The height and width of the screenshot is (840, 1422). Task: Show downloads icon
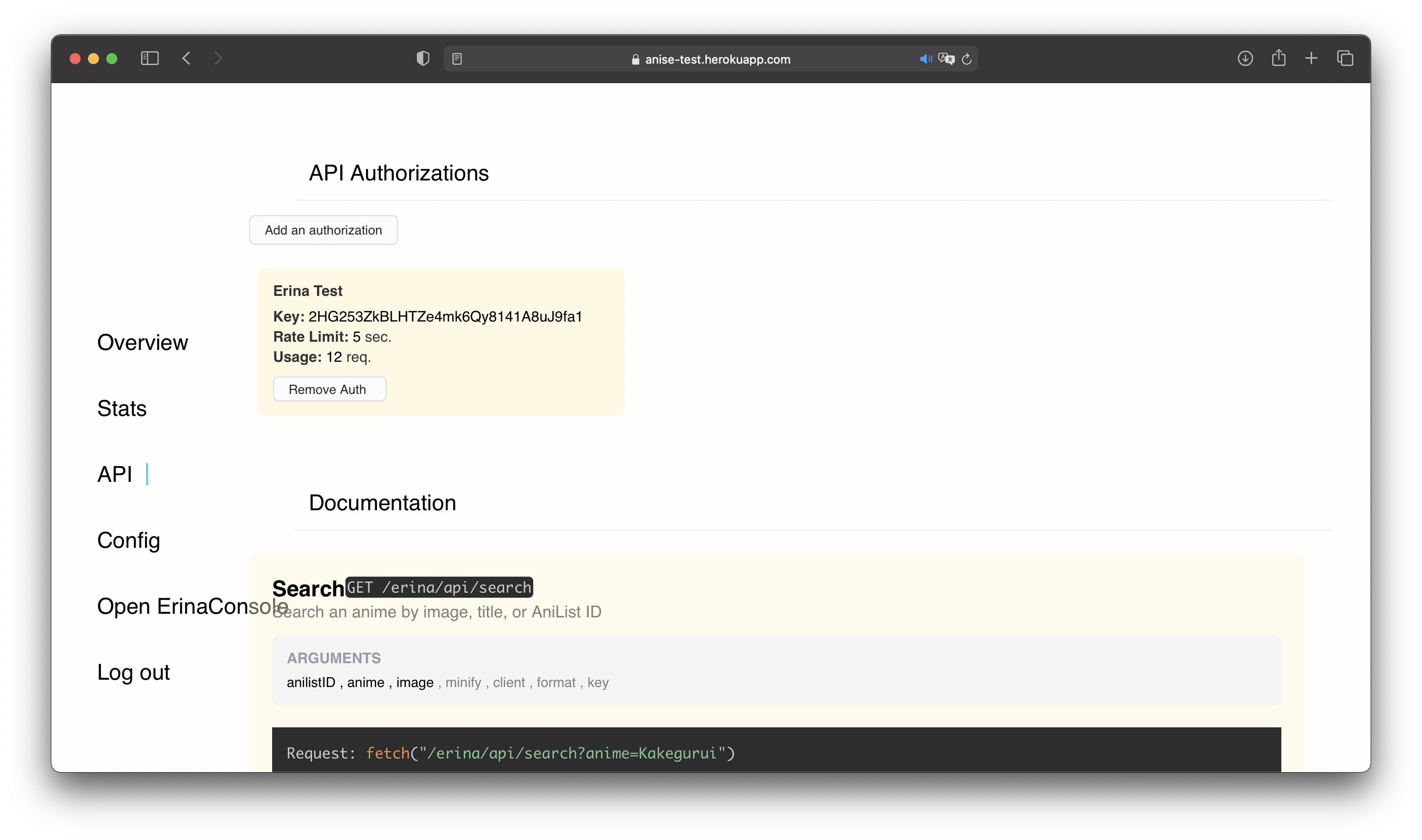pos(1245,58)
